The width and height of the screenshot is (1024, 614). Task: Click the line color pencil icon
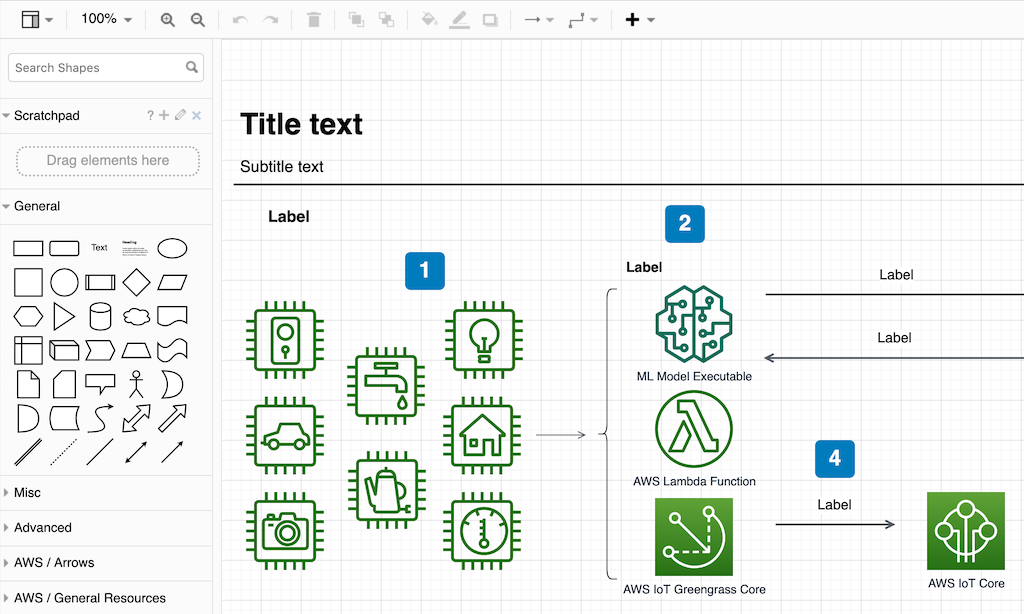pos(460,20)
